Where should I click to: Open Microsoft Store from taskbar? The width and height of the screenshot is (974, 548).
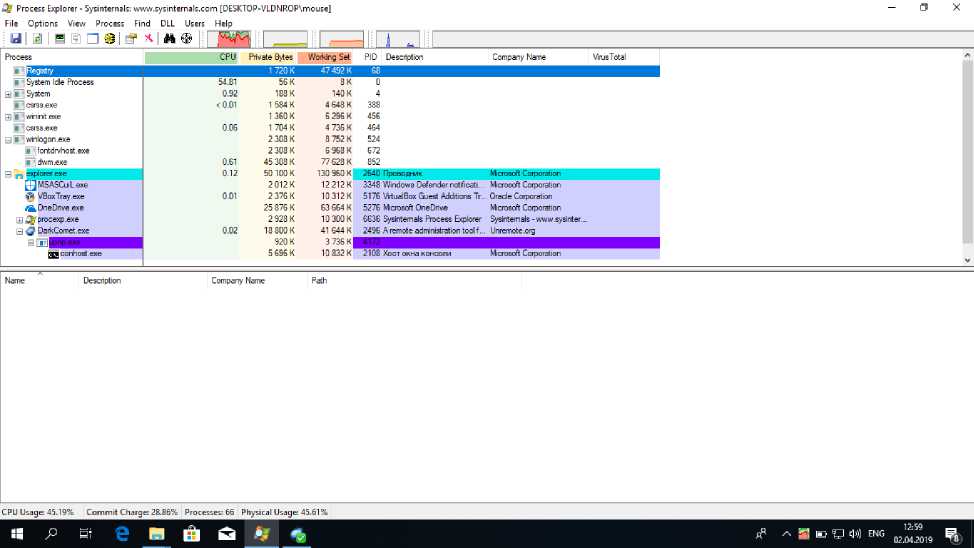pyautogui.click(x=191, y=534)
